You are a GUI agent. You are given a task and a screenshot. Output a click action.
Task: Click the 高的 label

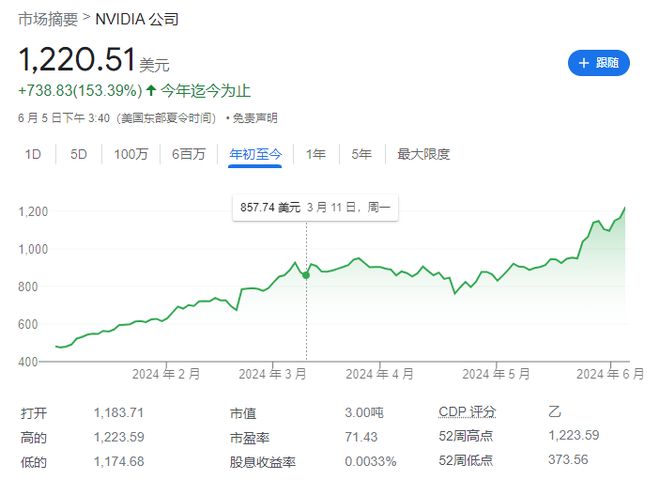coord(34,438)
